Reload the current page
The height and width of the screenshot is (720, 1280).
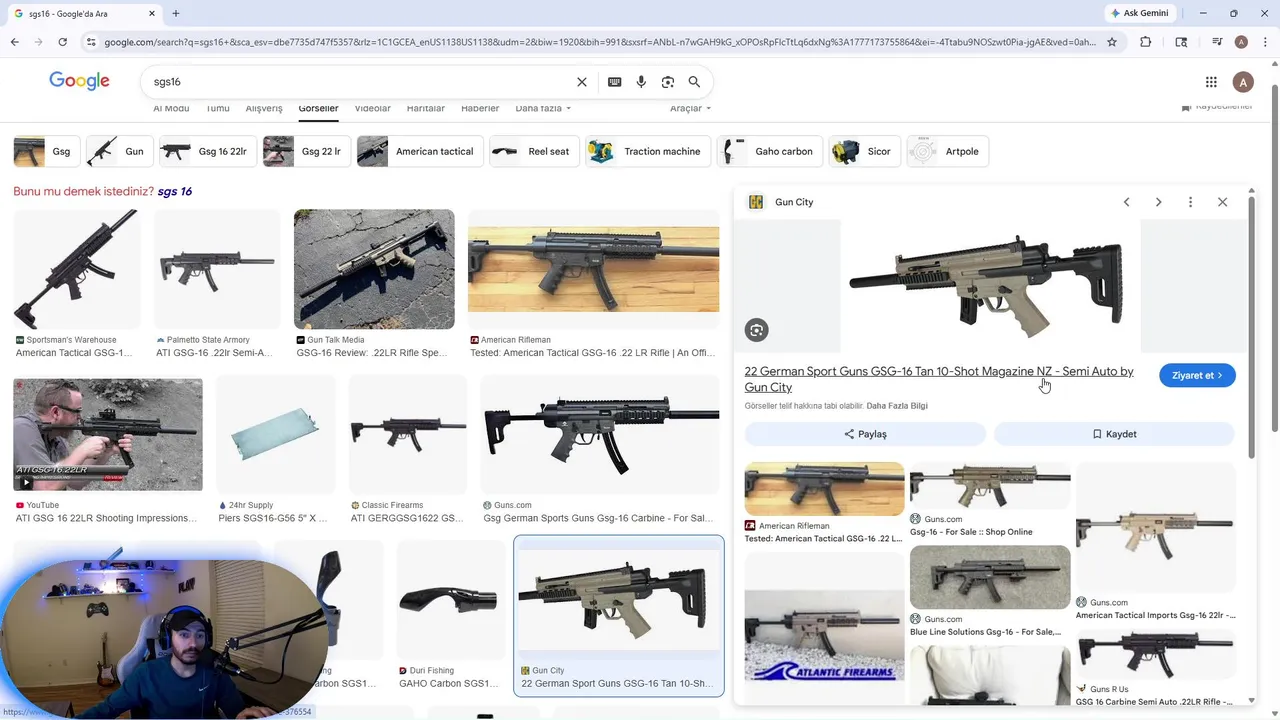[x=62, y=42]
